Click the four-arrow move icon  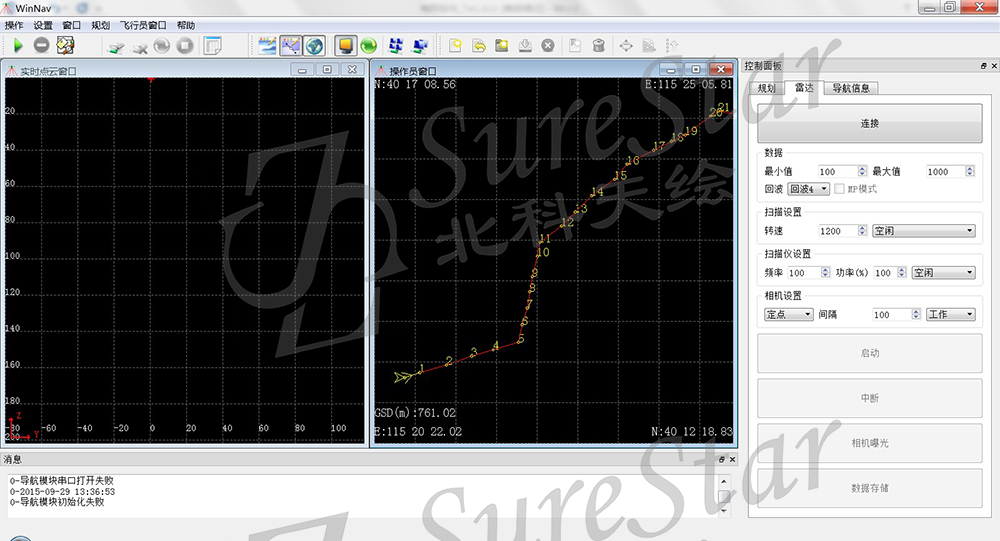coord(626,46)
